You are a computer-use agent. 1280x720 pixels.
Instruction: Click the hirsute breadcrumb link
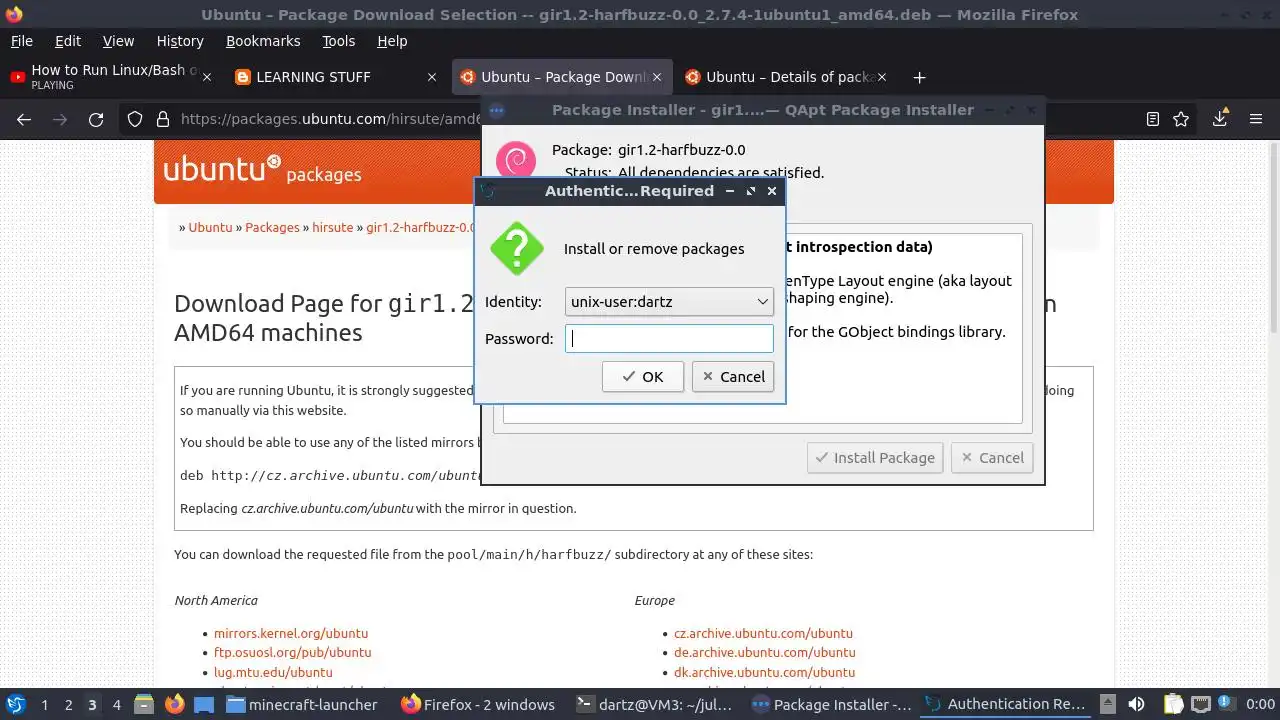pyautogui.click(x=333, y=227)
